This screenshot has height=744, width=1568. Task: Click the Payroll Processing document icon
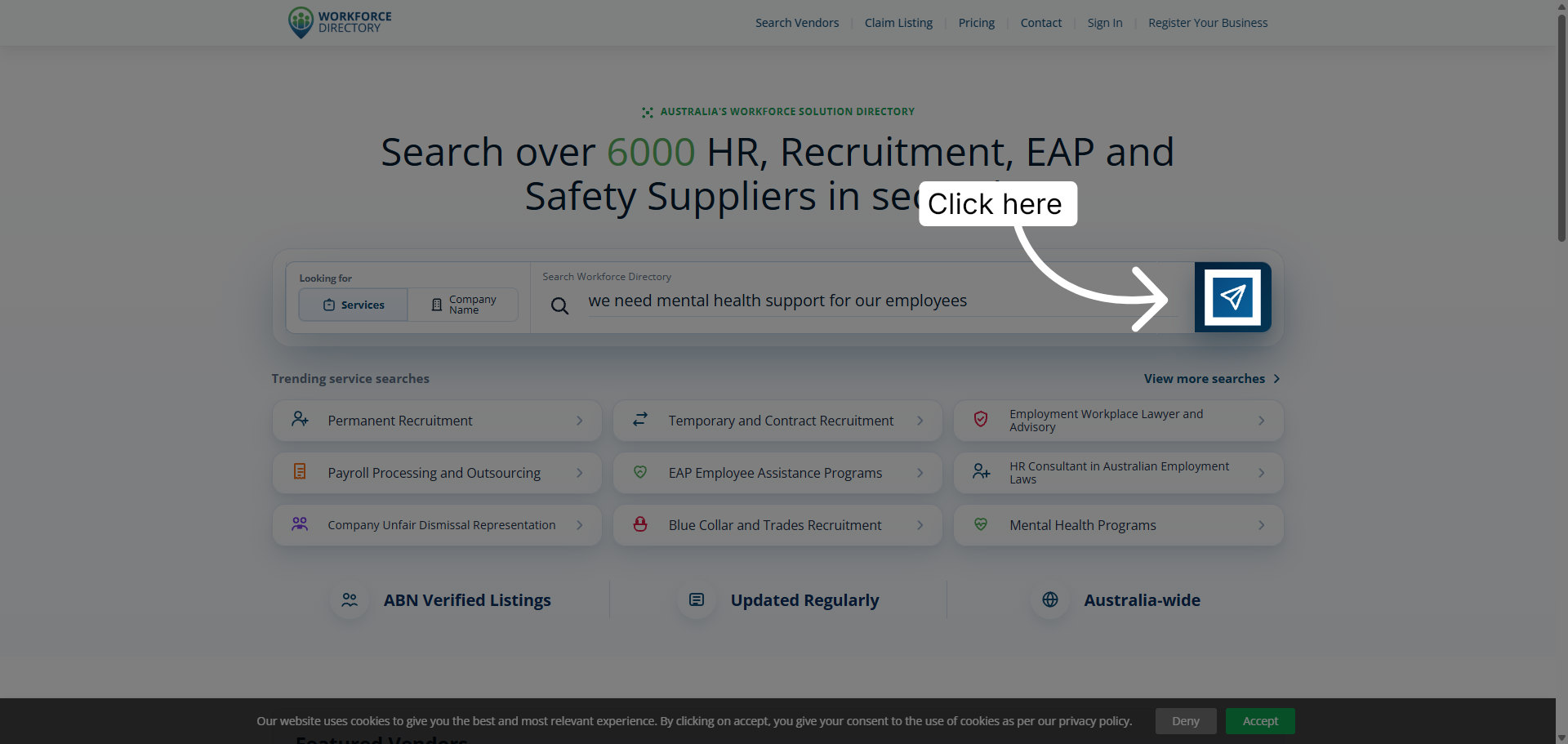(x=300, y=472)
